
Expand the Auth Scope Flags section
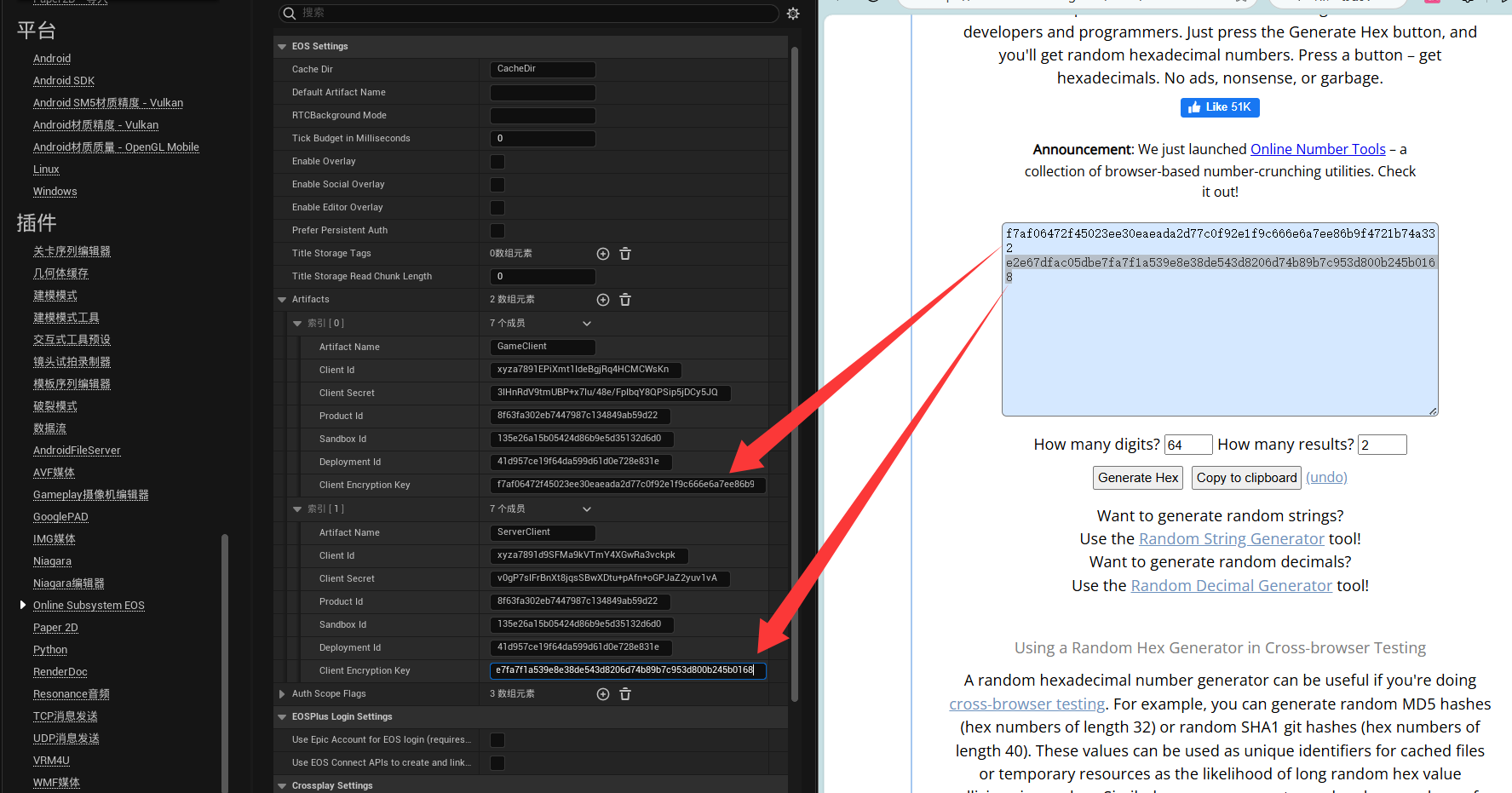pyautogui.click(x=282, y=694)
